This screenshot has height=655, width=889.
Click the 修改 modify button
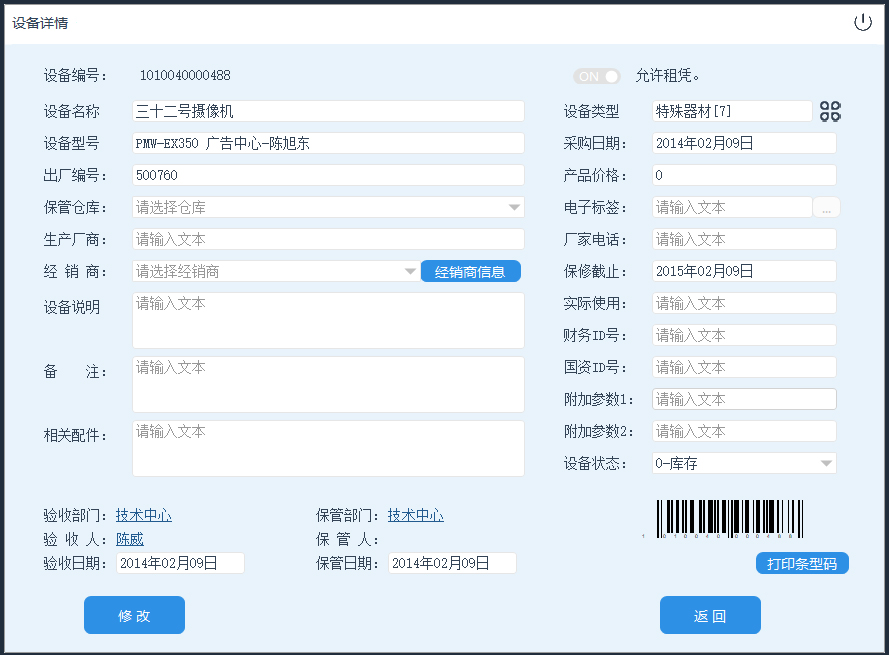click(x=134, y=615)
